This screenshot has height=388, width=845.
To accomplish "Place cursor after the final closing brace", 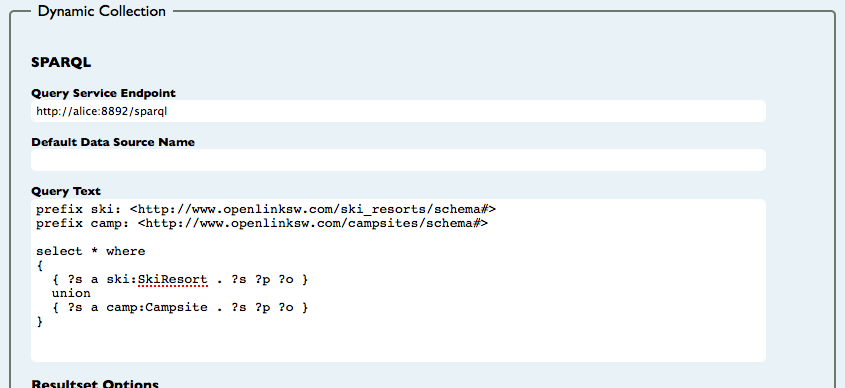I will coord(43,322).
